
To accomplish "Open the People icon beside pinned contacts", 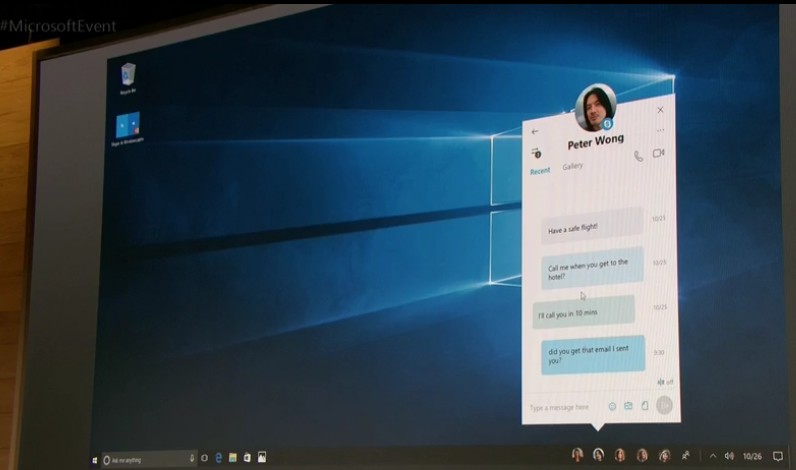I will 685,455.
